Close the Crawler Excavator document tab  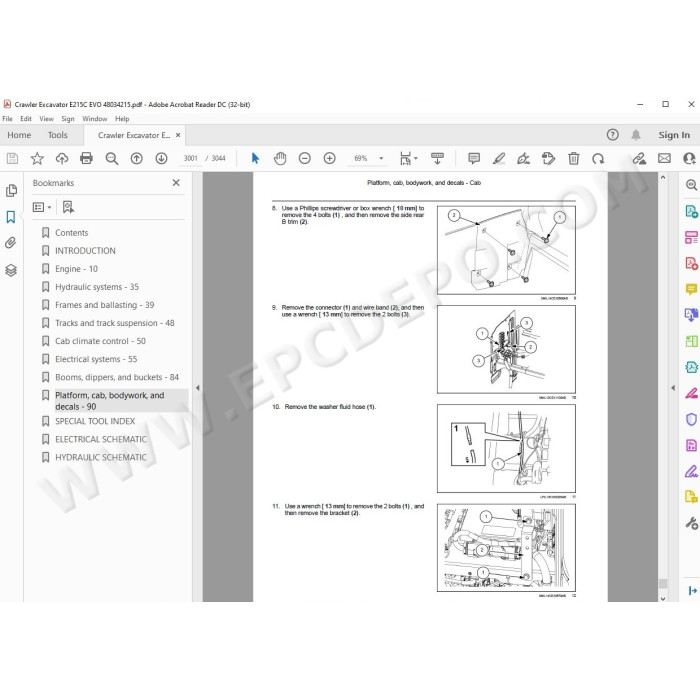178,135
